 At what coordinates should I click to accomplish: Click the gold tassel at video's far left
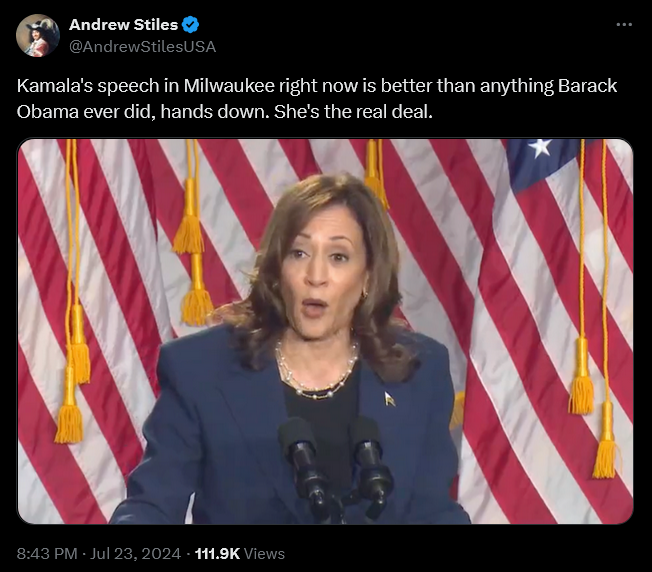click(x=69, y=422)
